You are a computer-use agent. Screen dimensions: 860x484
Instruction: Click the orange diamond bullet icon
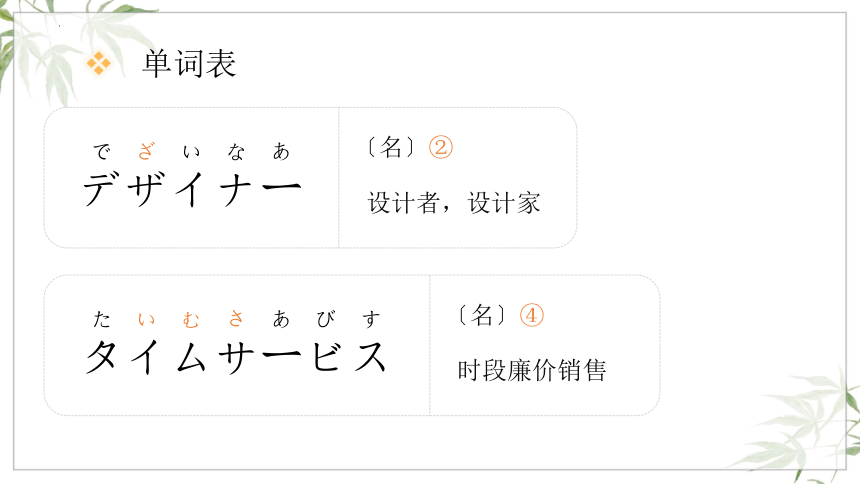click(99, 63)
